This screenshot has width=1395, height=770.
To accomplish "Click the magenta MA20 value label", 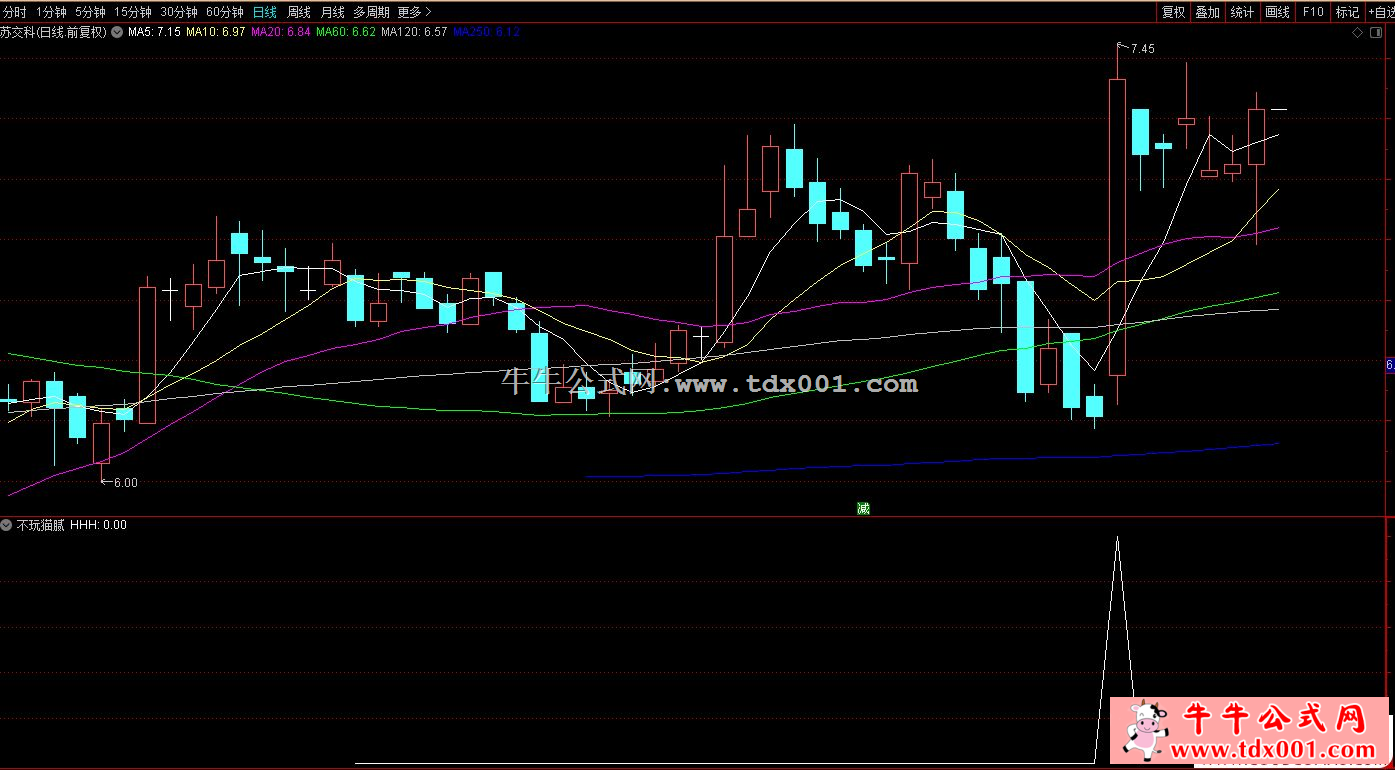I will 280,32.
